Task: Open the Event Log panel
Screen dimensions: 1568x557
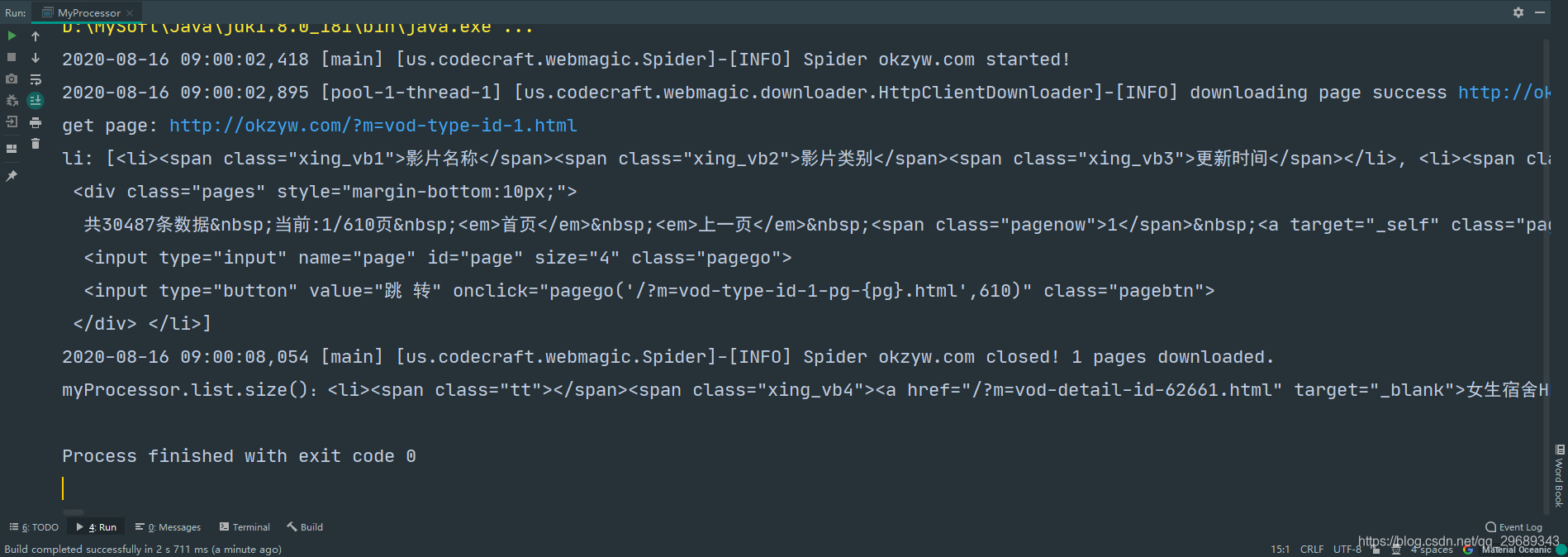Action: pos(1513,527)
